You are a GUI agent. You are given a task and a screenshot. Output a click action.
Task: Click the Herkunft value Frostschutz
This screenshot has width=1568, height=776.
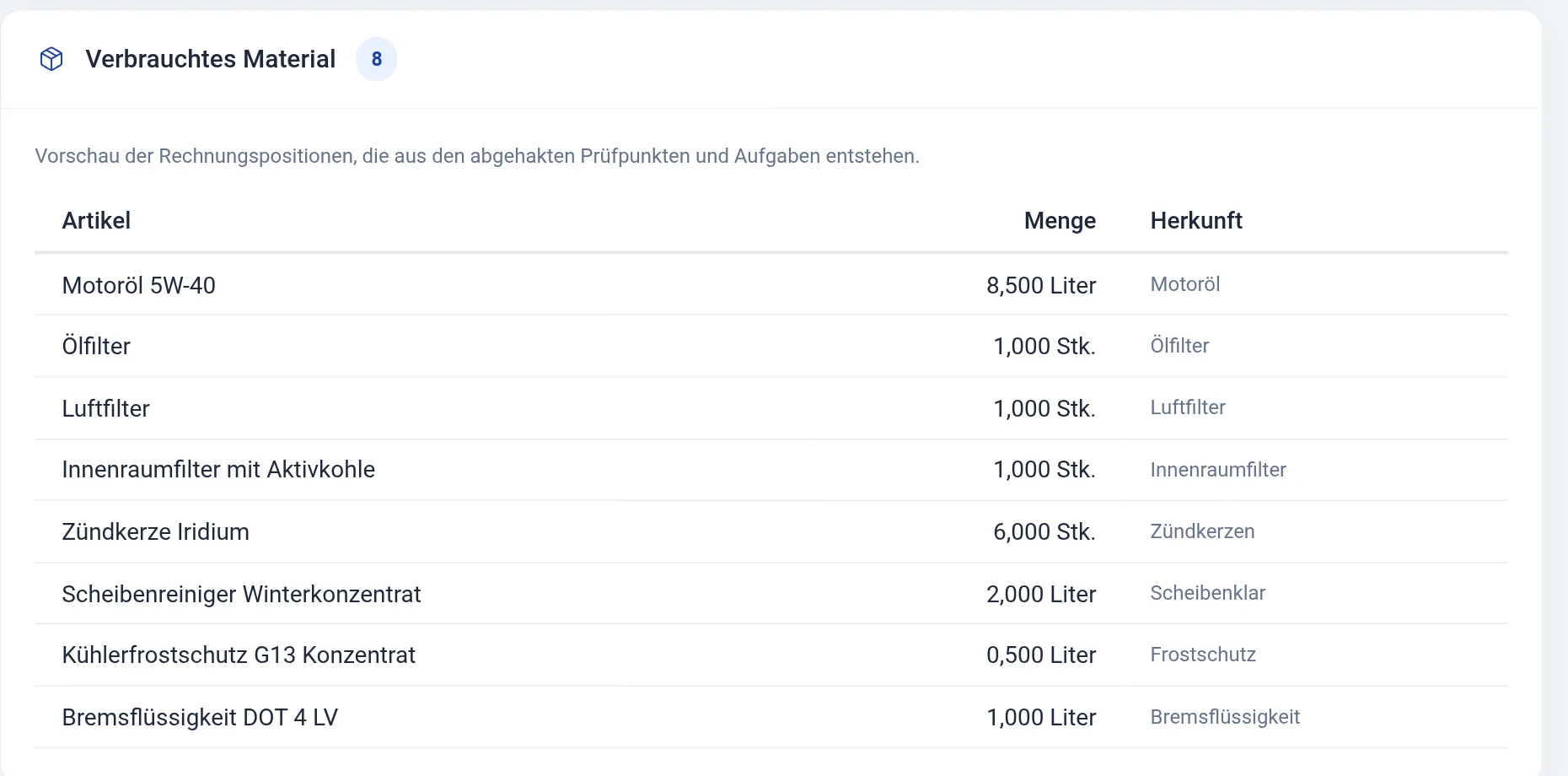coord(1203,655)
